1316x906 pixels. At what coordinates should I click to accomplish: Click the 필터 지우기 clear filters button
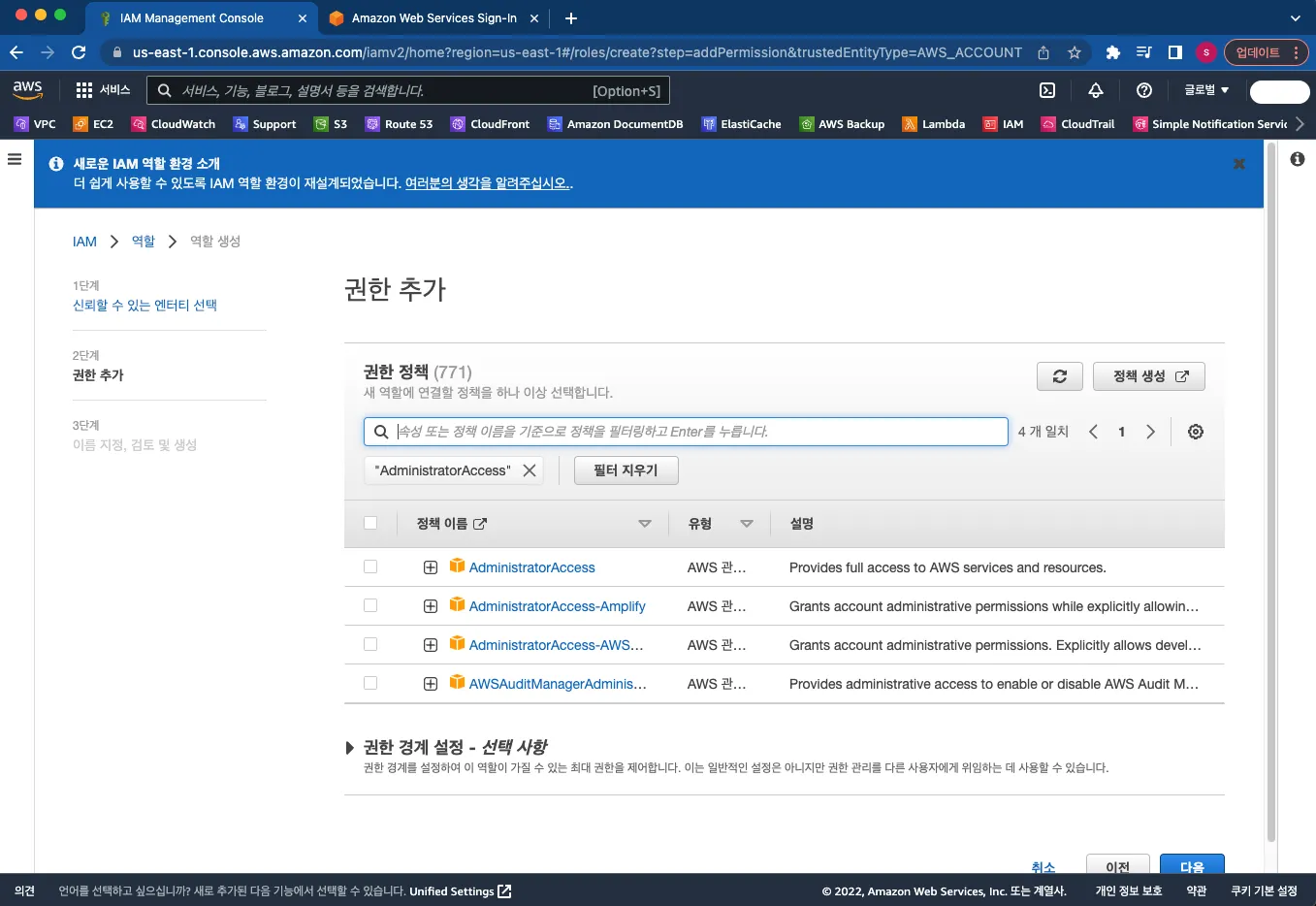click(626, 470)
